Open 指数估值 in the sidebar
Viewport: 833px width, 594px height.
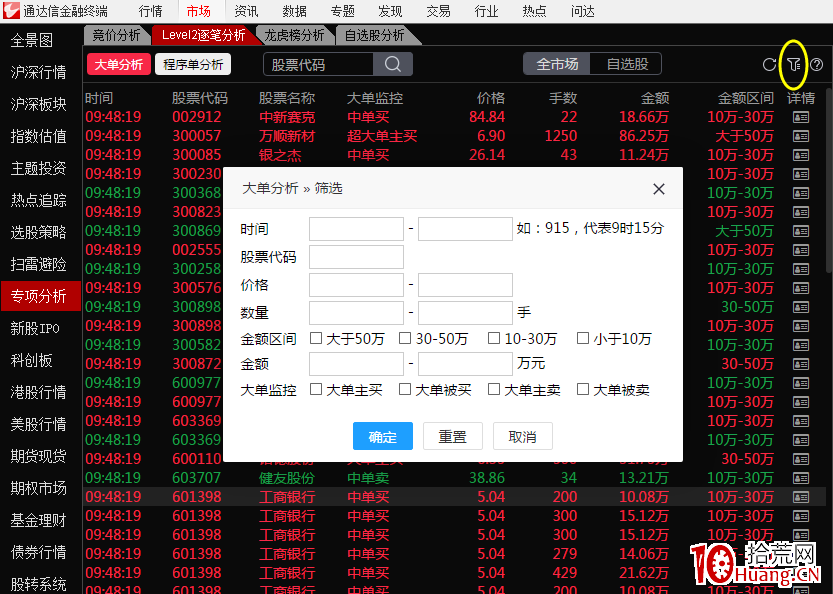click(38, 137)
